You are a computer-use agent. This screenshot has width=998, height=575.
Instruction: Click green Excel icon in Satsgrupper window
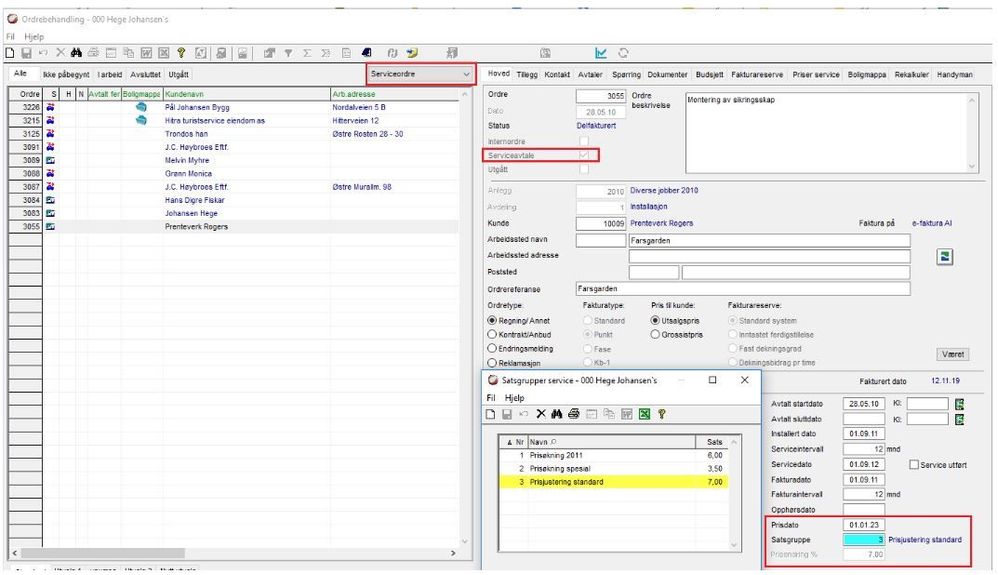(644, 414)
